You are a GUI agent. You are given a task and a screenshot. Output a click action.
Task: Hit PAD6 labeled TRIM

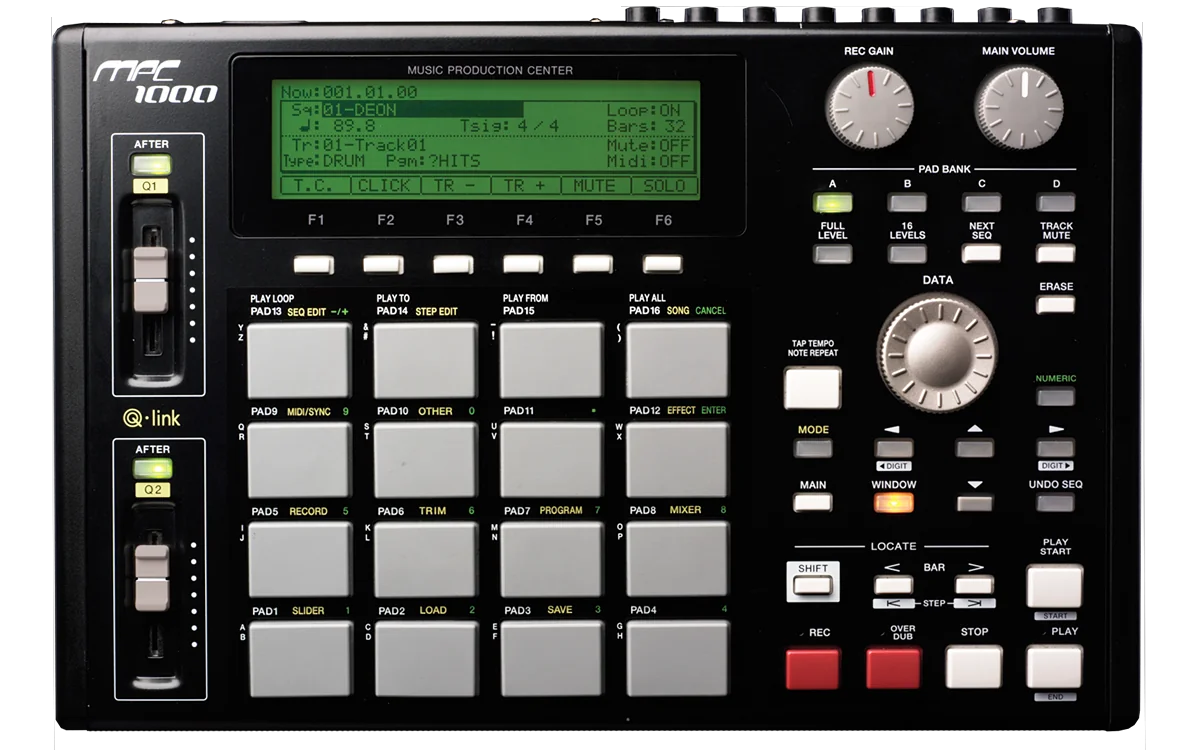(426, 559)
